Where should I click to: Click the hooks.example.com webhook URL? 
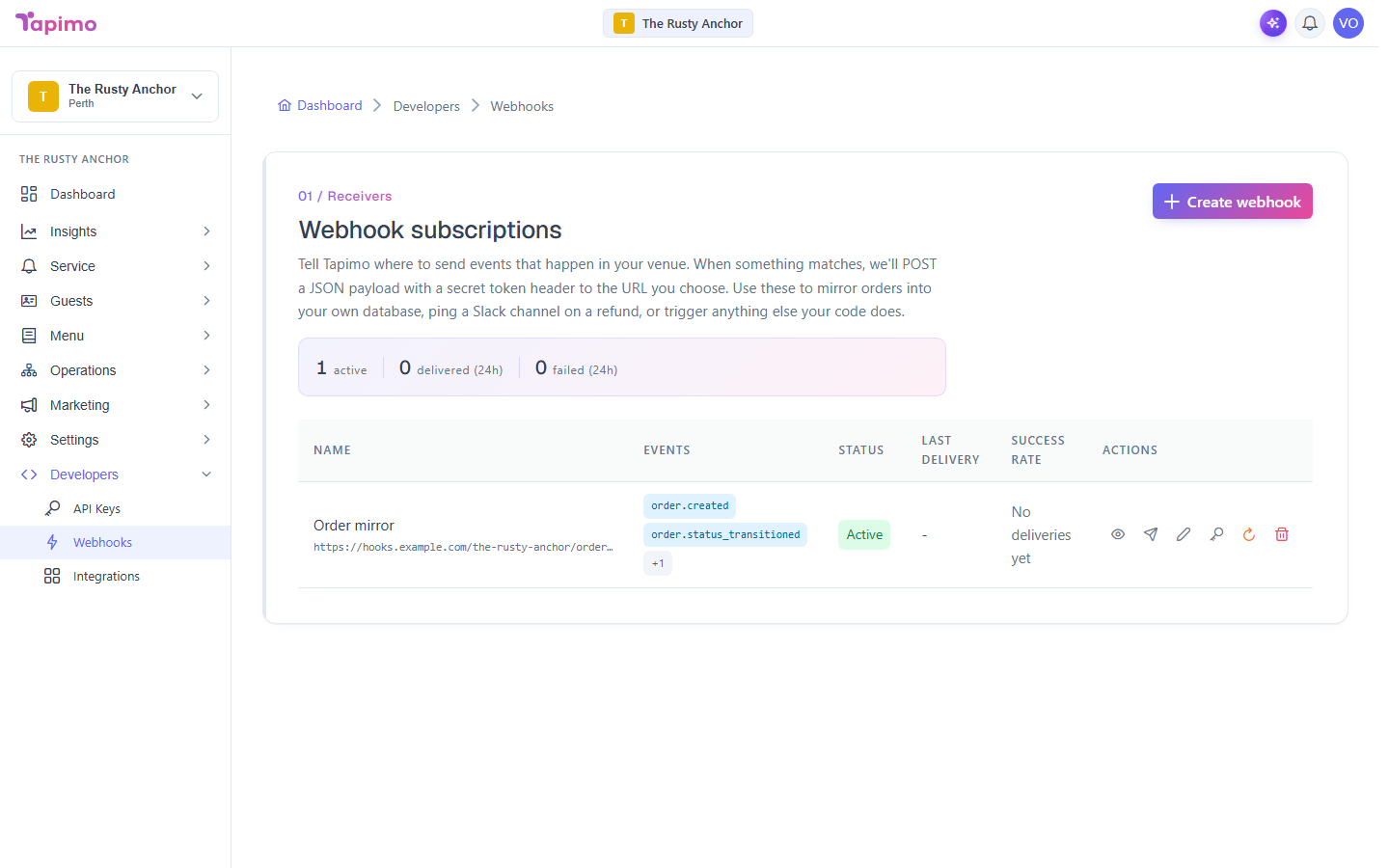click(x=463, y=547)
